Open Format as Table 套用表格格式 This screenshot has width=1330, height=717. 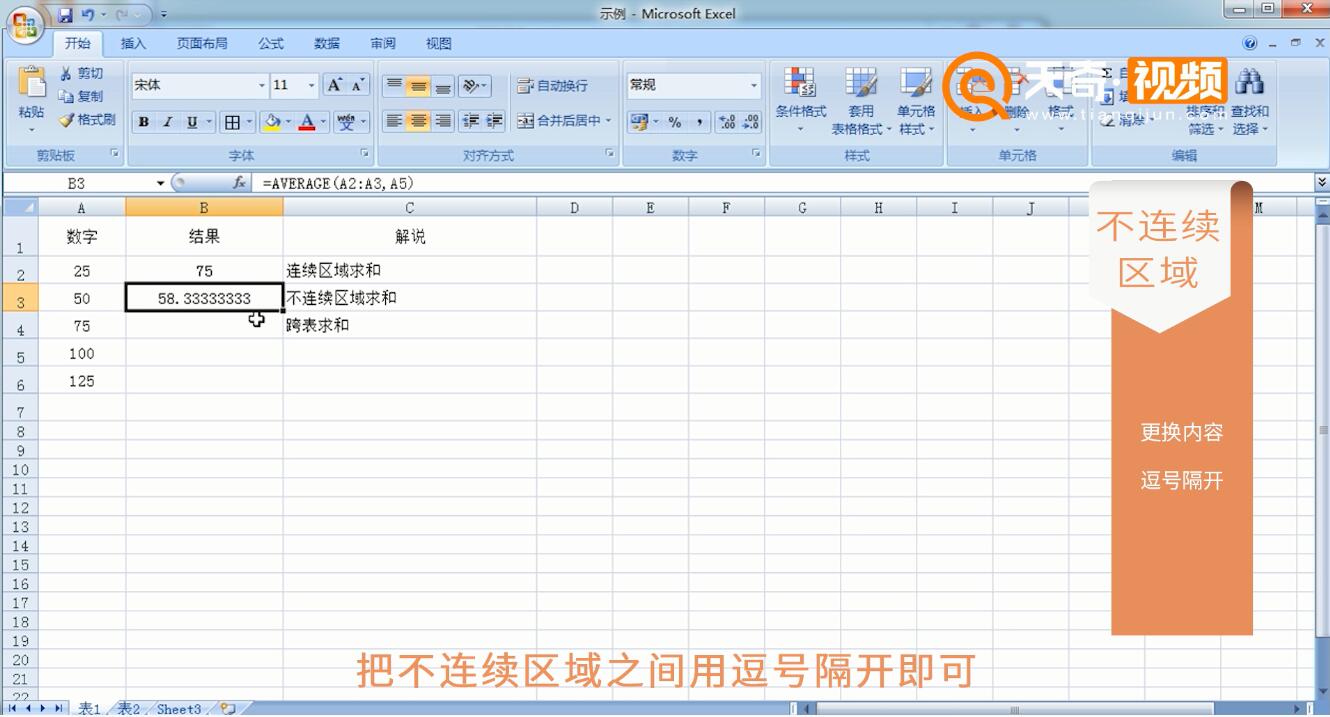pyautogui.click(x=860, y=101)
